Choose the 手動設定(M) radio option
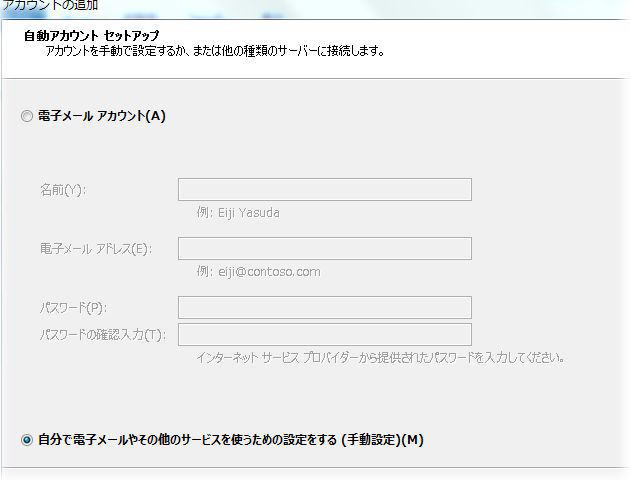The width and height of the screenshot is (630, 480). (27, 440)
